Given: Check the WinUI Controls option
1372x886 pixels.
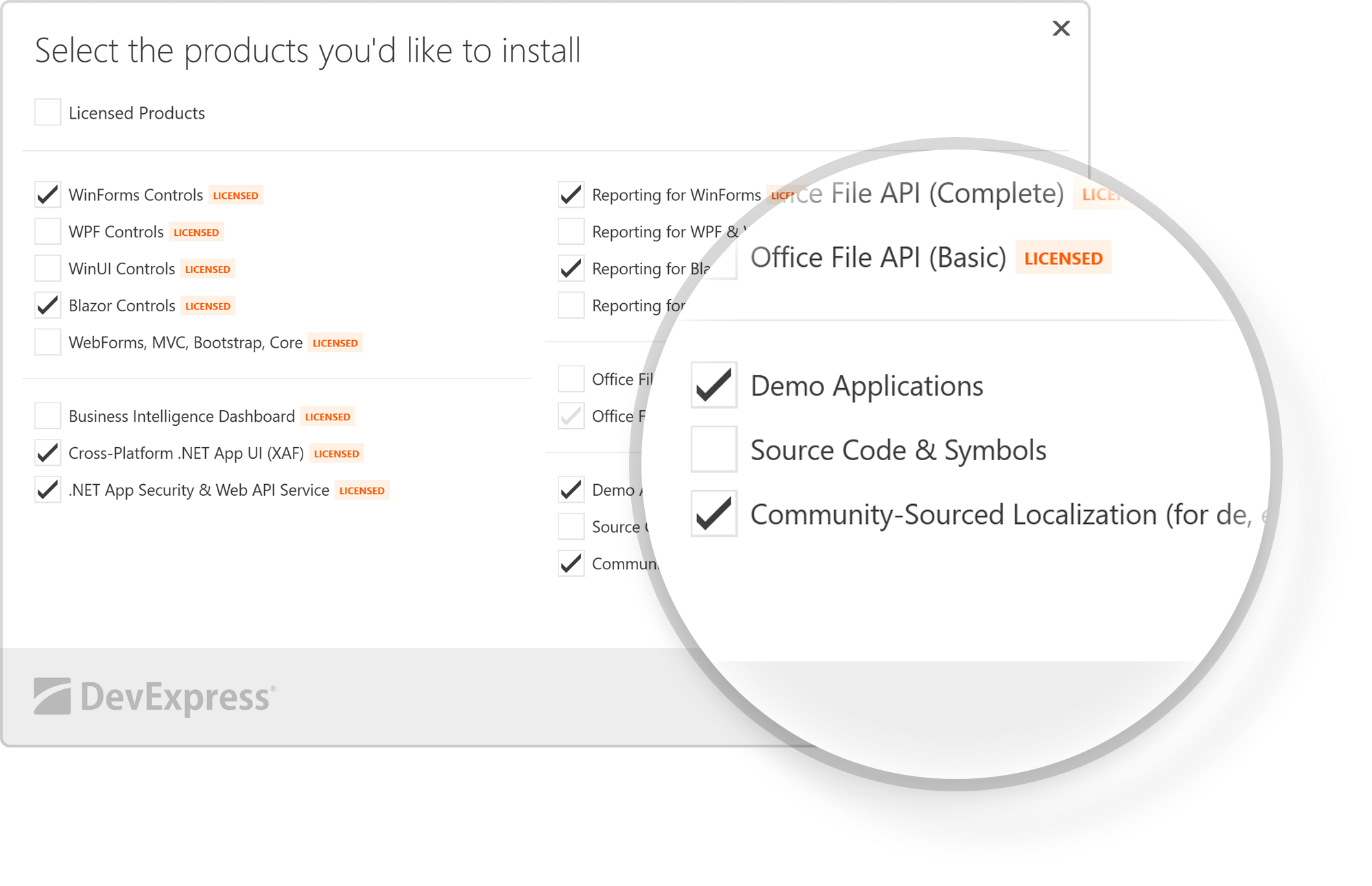Looking at the screenshot, I should tap(47, 268).
